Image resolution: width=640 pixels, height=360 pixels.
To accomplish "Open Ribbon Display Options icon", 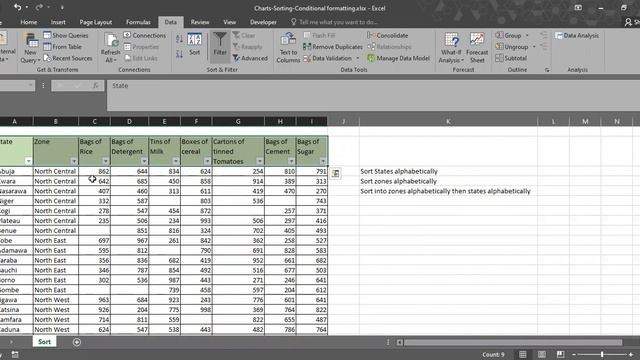I will 578,7.
